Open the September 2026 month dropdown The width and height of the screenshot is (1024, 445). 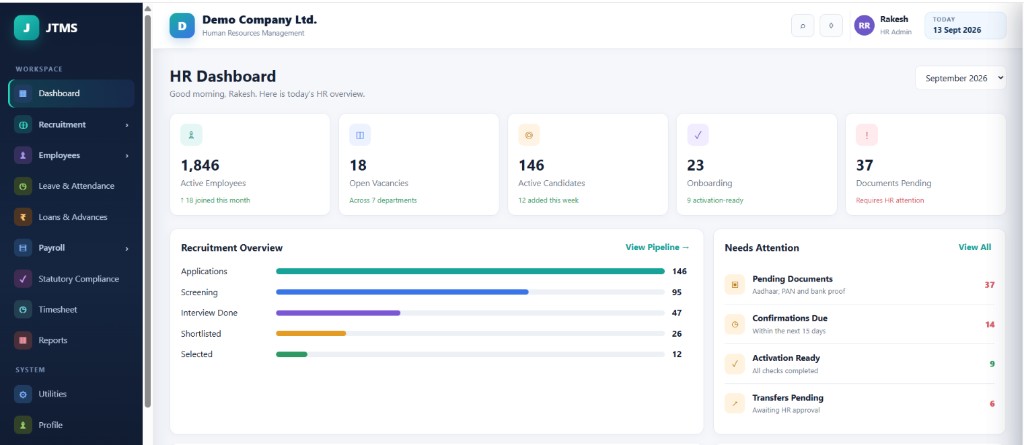(x=960, y=78)
